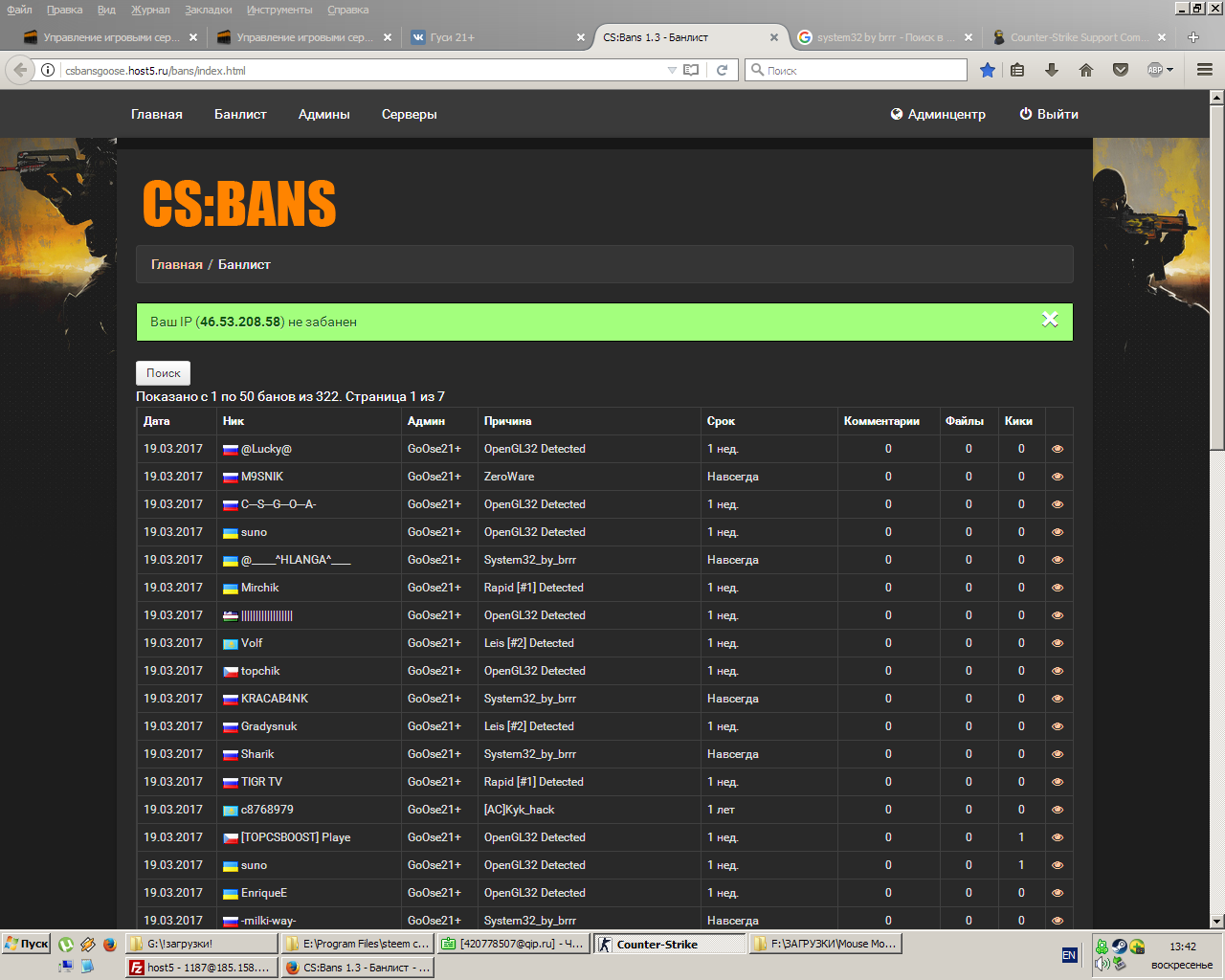Click the Поиск button above ban table
The height and width of the screenshot is (980, 1225).
point(164,373)
